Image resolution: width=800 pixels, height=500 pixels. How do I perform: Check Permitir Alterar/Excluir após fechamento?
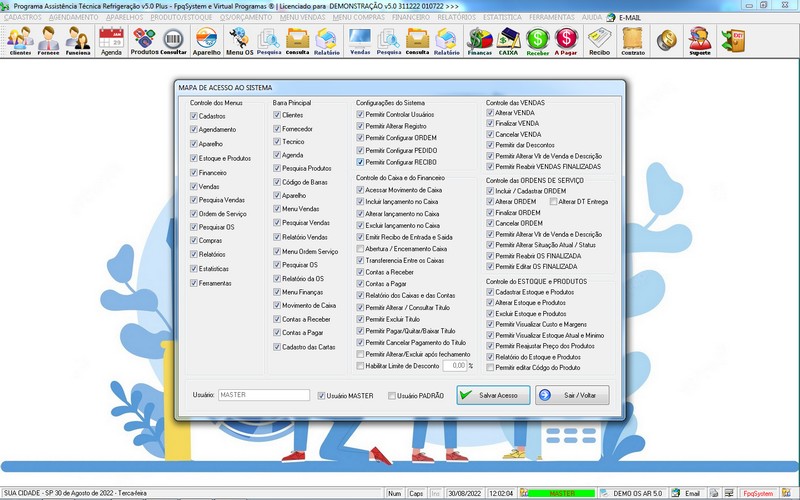coord(360,354)
